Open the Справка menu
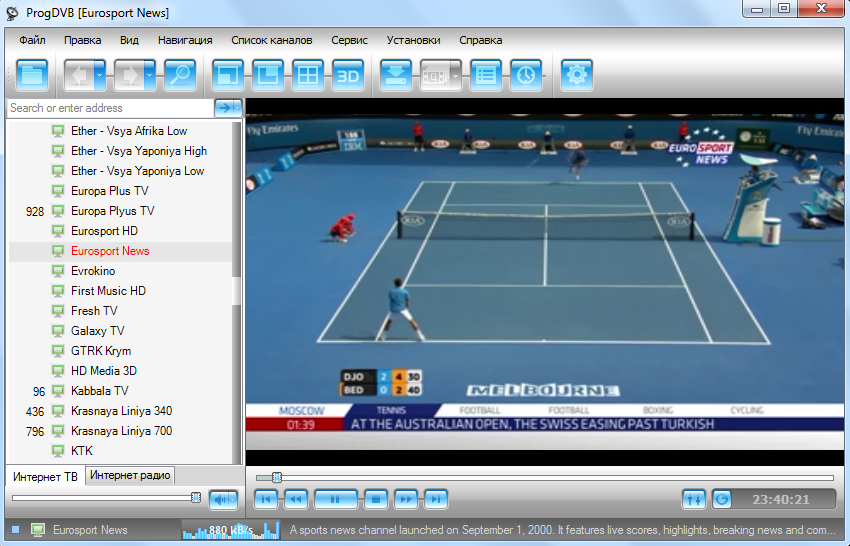850x546 pixels. [481, 40]
